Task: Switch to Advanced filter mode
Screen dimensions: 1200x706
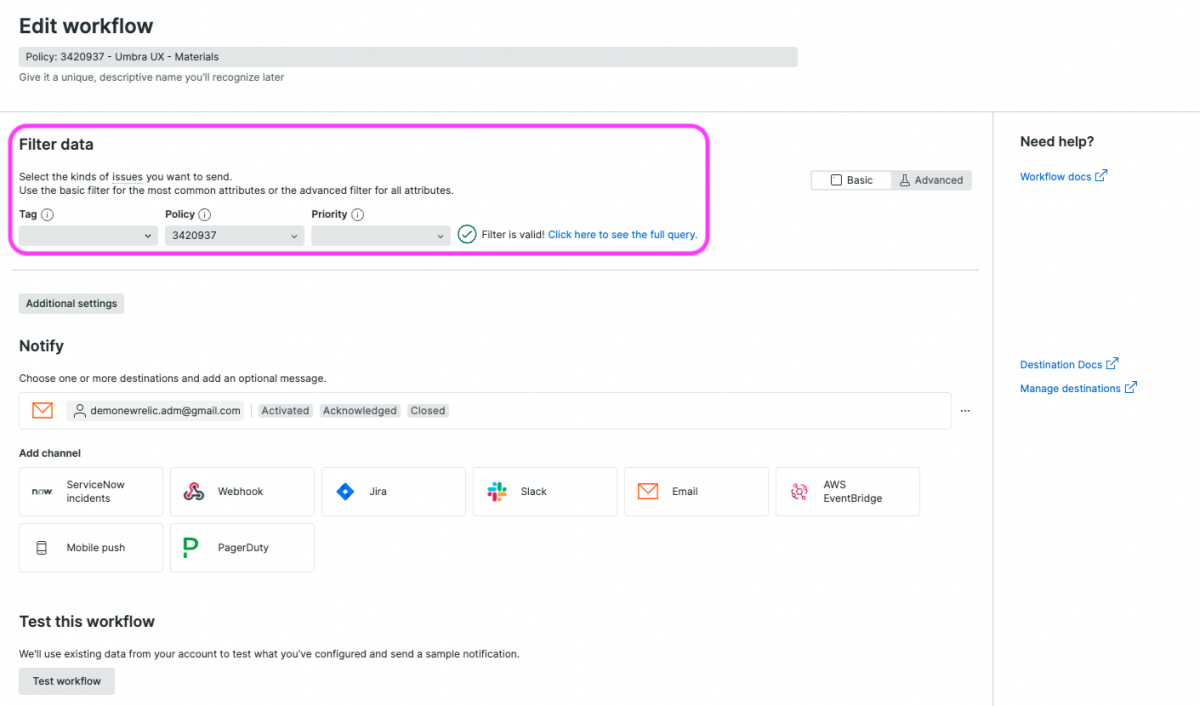Action: click(x=931, y=180)
